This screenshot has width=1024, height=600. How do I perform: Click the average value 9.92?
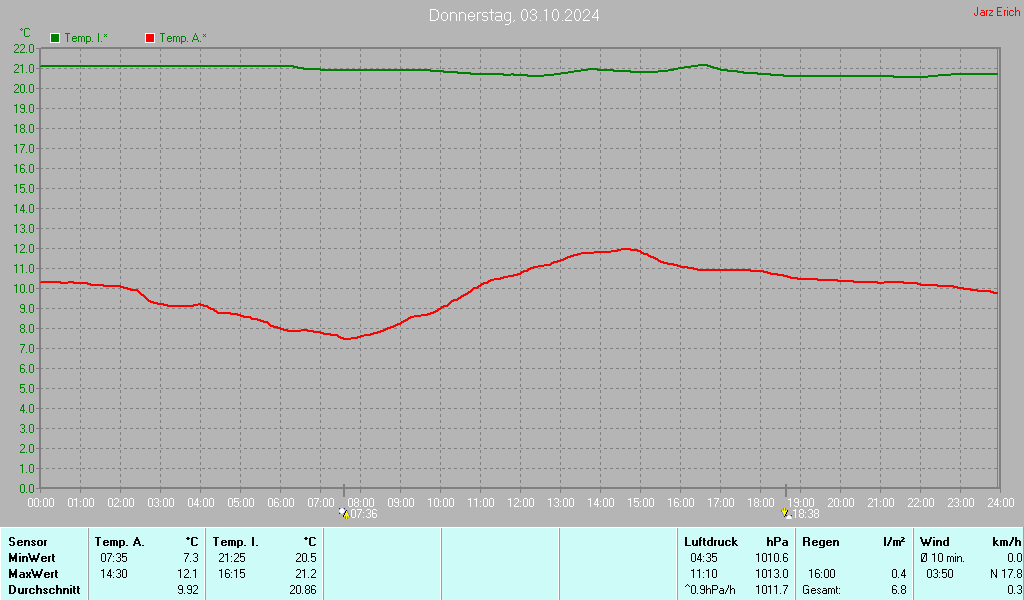[x=187, y=590]
